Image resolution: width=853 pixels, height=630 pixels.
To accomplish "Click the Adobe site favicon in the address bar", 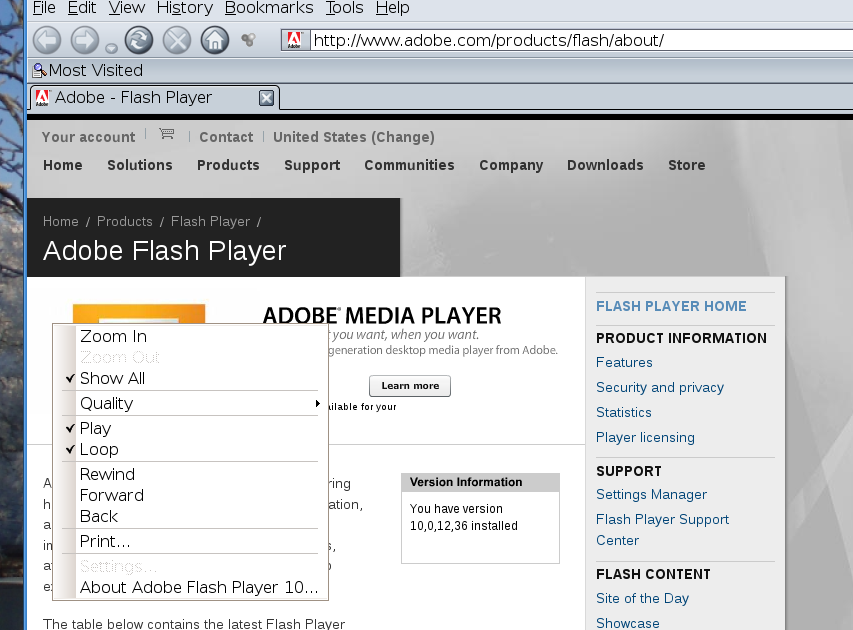I will (x=295, y=40).
